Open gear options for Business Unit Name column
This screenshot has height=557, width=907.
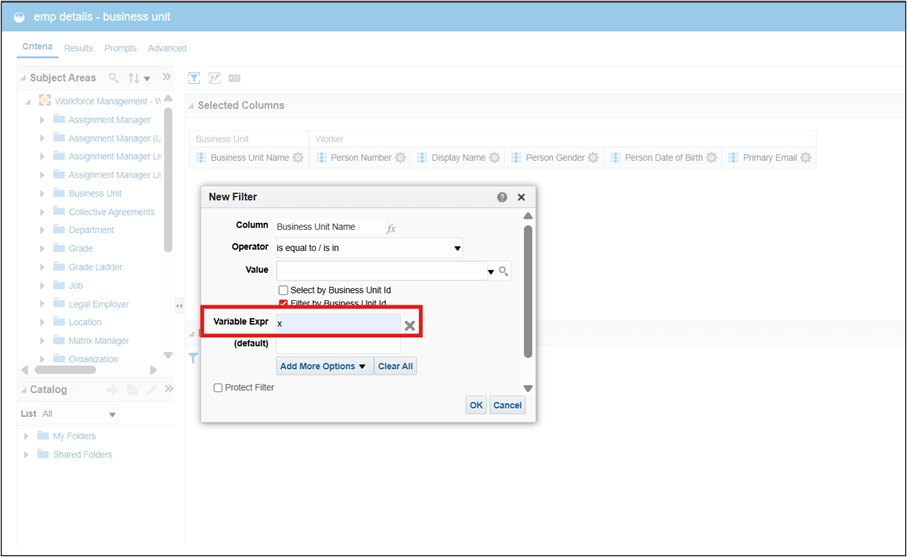tap(300, 158)
